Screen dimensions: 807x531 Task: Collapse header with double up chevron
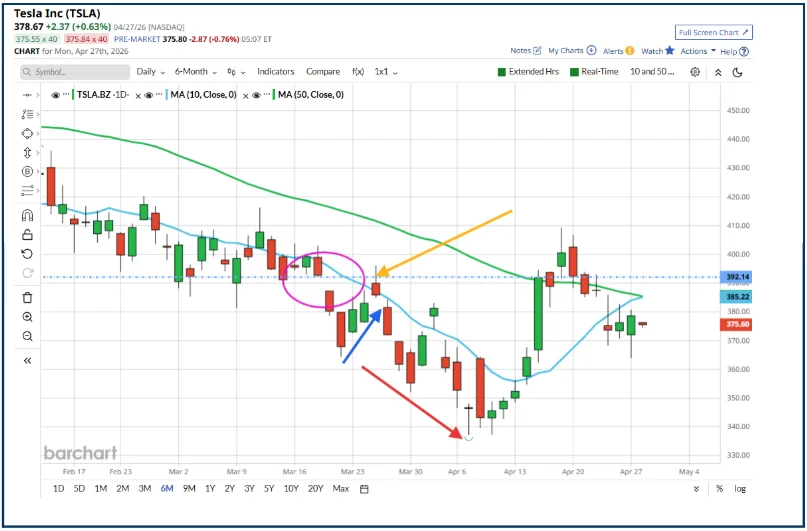[718, 73]
